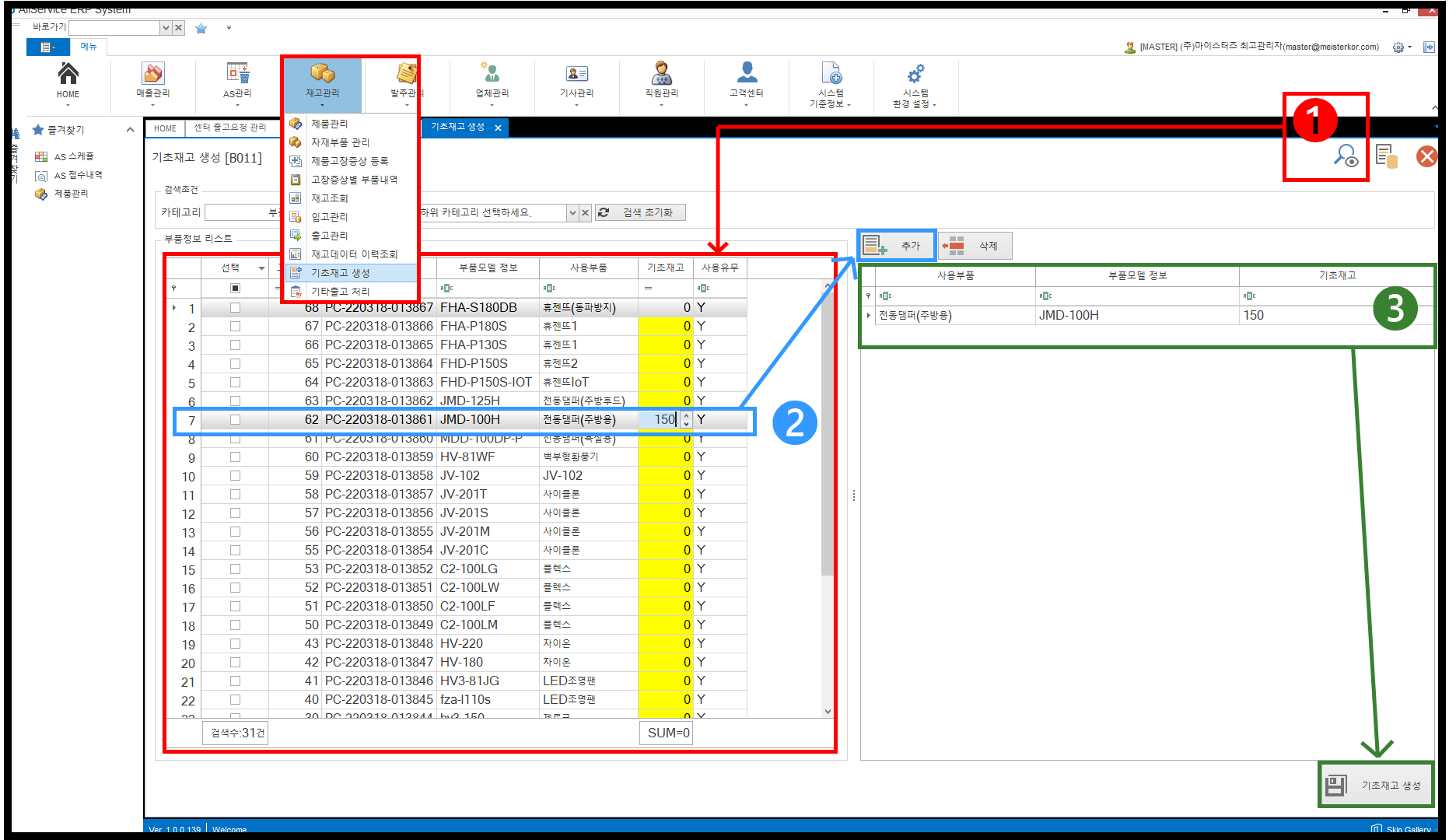Check the checkbox for FHA-S180DB row
1449x840 pixels.
235,308
